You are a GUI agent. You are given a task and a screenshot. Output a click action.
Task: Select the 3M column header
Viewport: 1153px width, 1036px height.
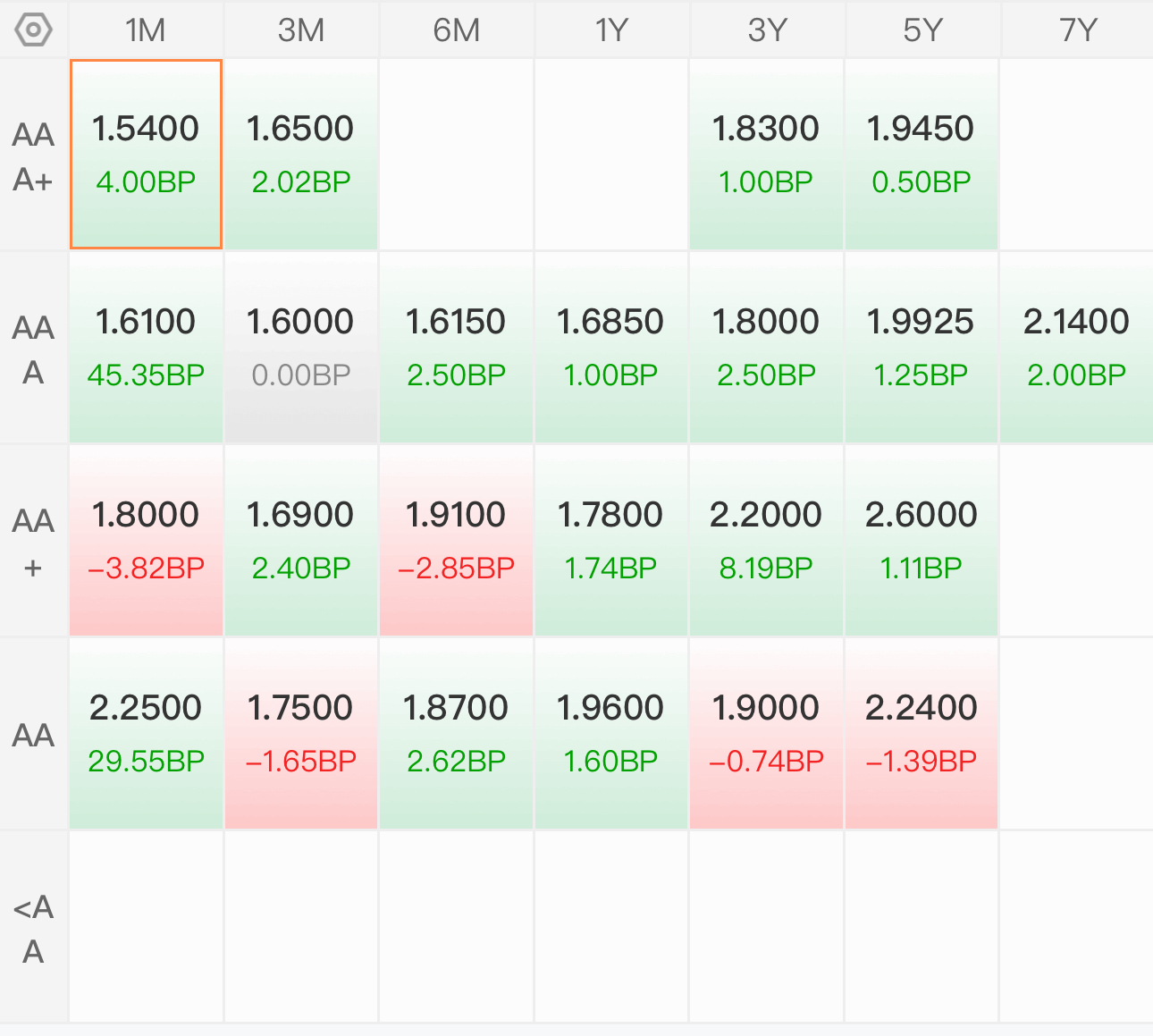pos(301,30)
